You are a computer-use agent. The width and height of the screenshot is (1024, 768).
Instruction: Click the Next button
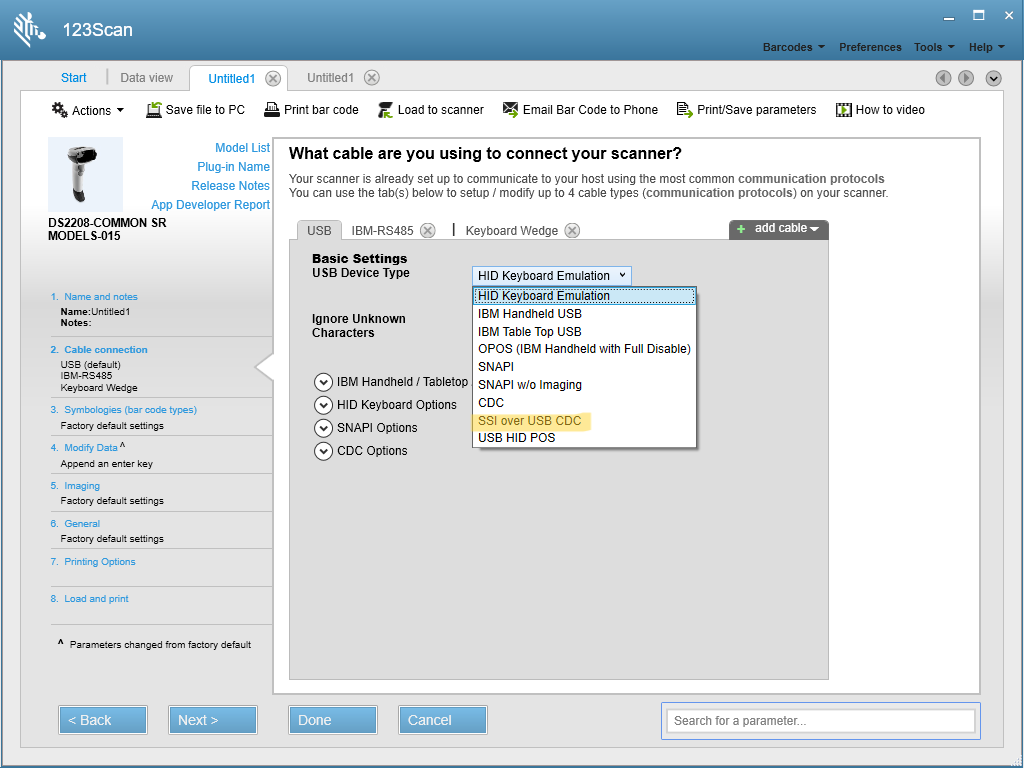point(212,720)
